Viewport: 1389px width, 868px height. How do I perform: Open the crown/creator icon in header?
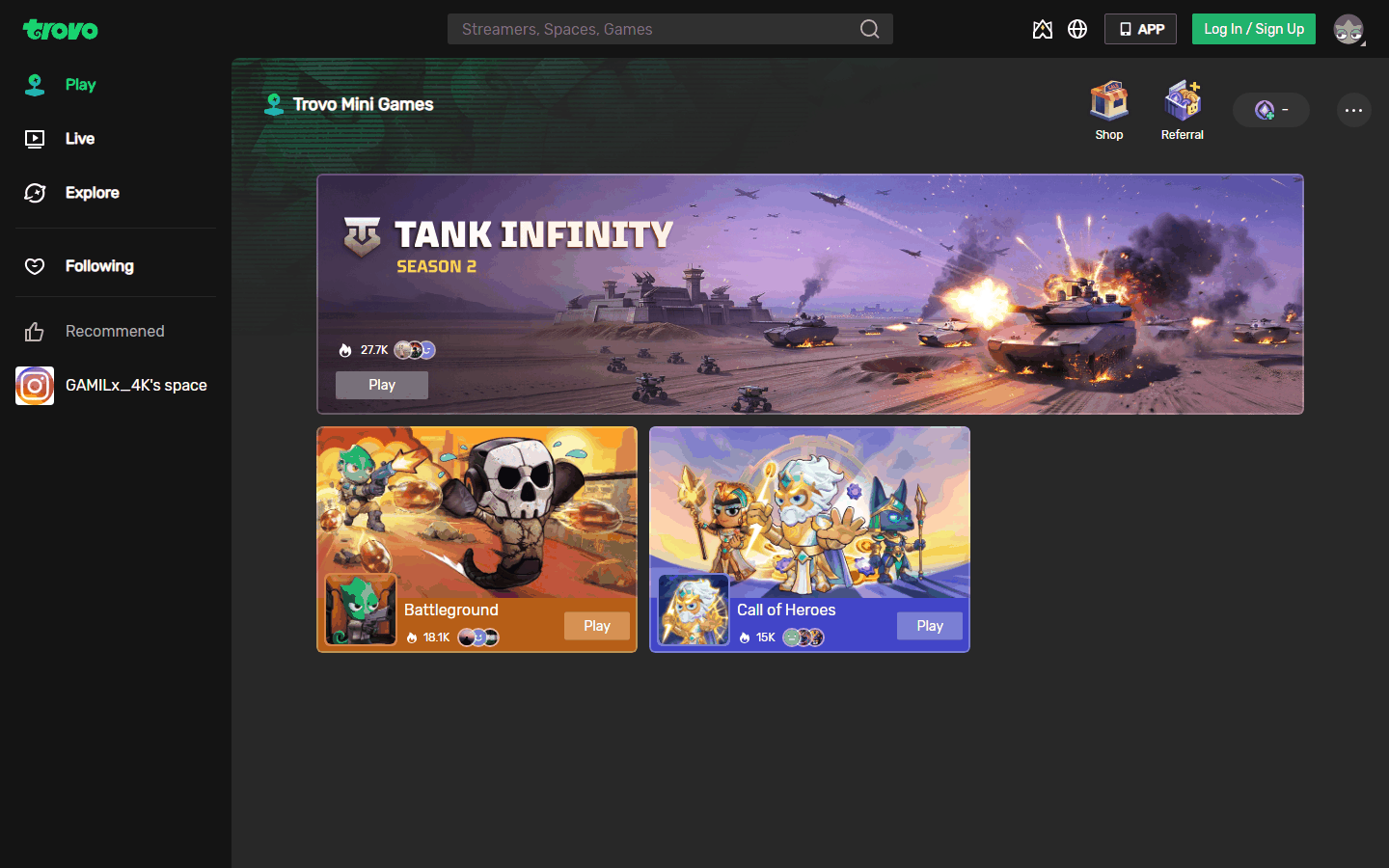click(x=1043, y=29)
